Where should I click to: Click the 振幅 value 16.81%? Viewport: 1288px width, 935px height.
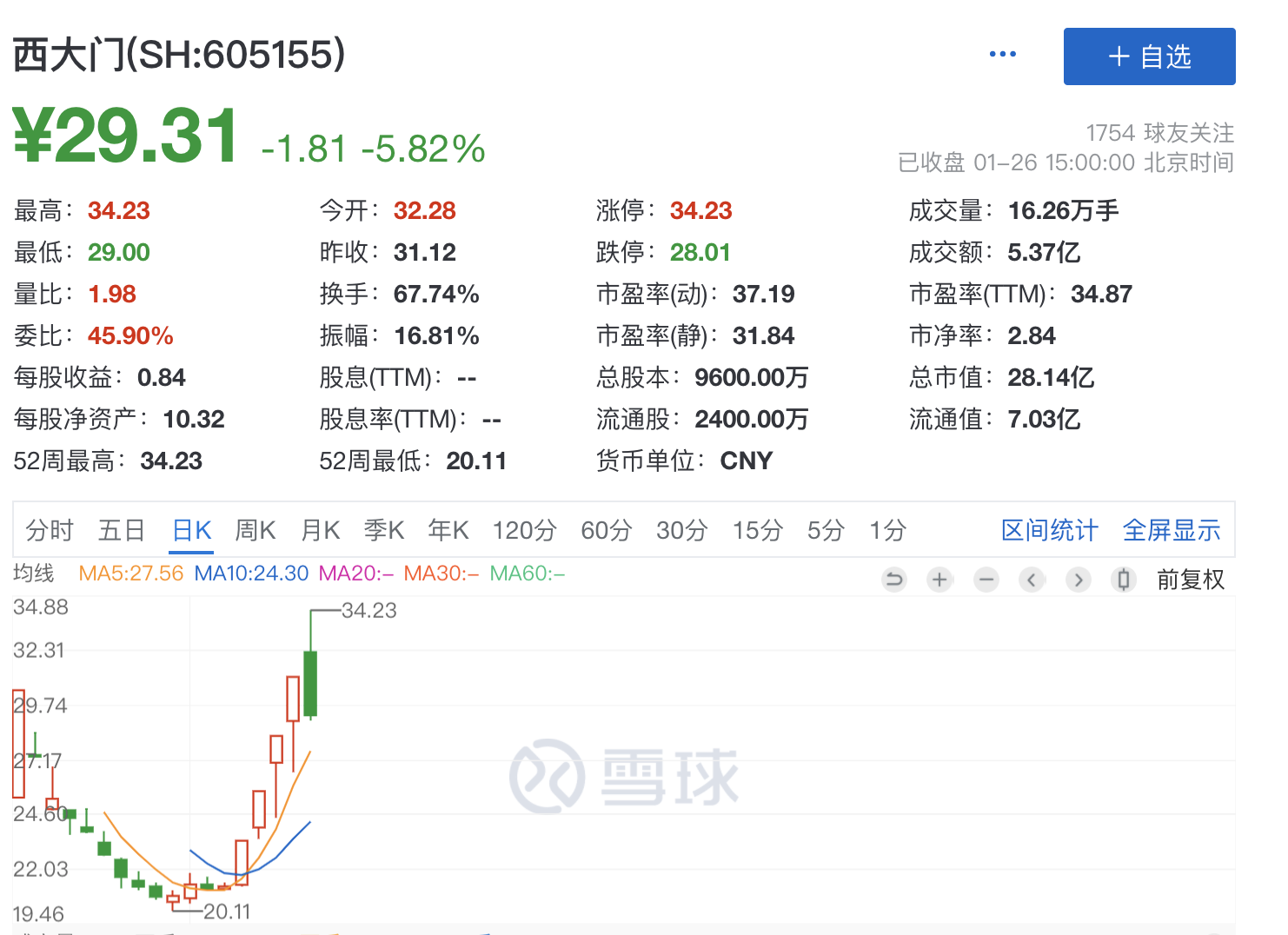[436, 335]
